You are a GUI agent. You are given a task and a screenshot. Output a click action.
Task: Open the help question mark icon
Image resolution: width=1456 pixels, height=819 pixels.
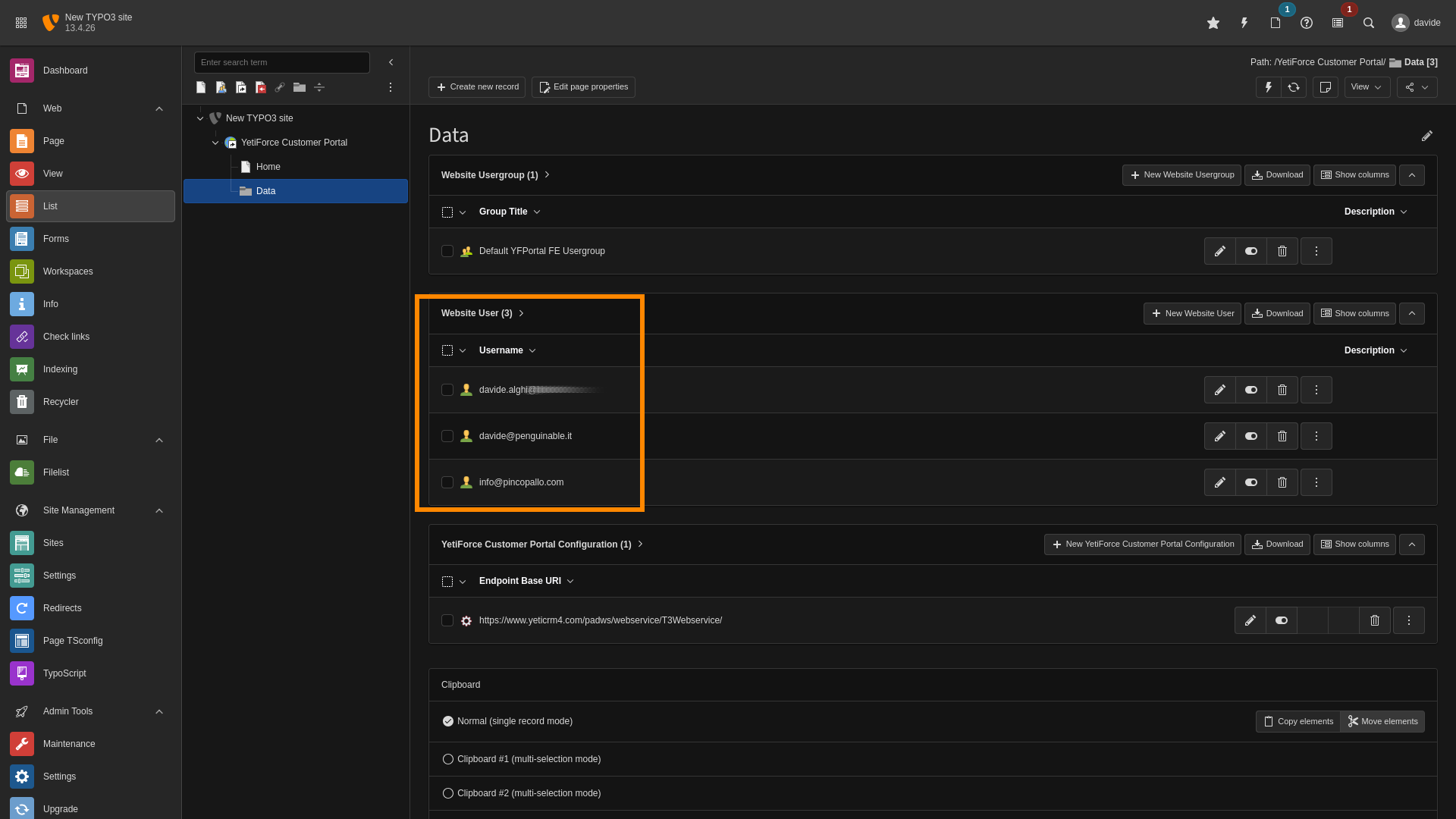[1307, 23]
